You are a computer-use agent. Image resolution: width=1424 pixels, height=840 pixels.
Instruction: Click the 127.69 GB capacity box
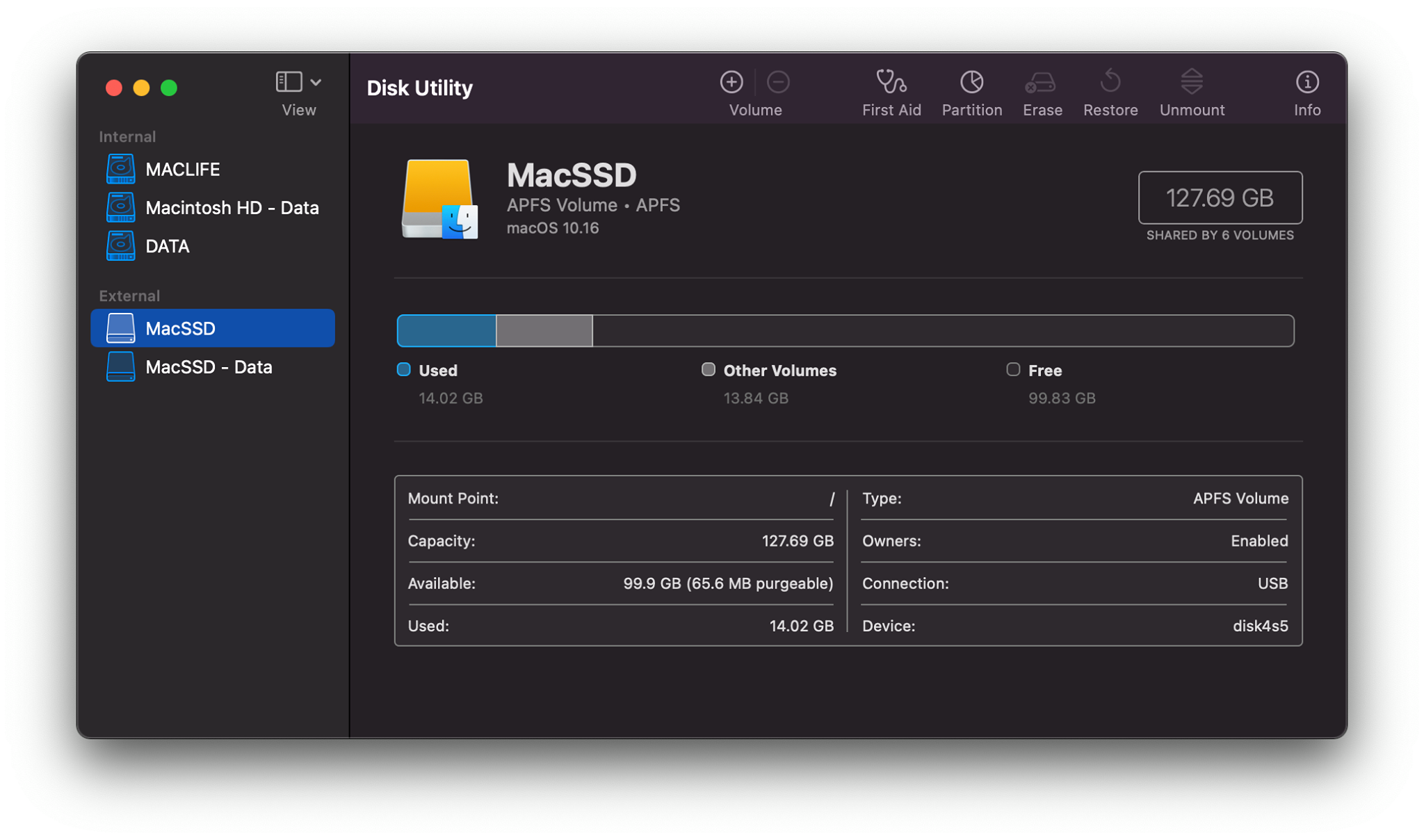pos(1220,197)
